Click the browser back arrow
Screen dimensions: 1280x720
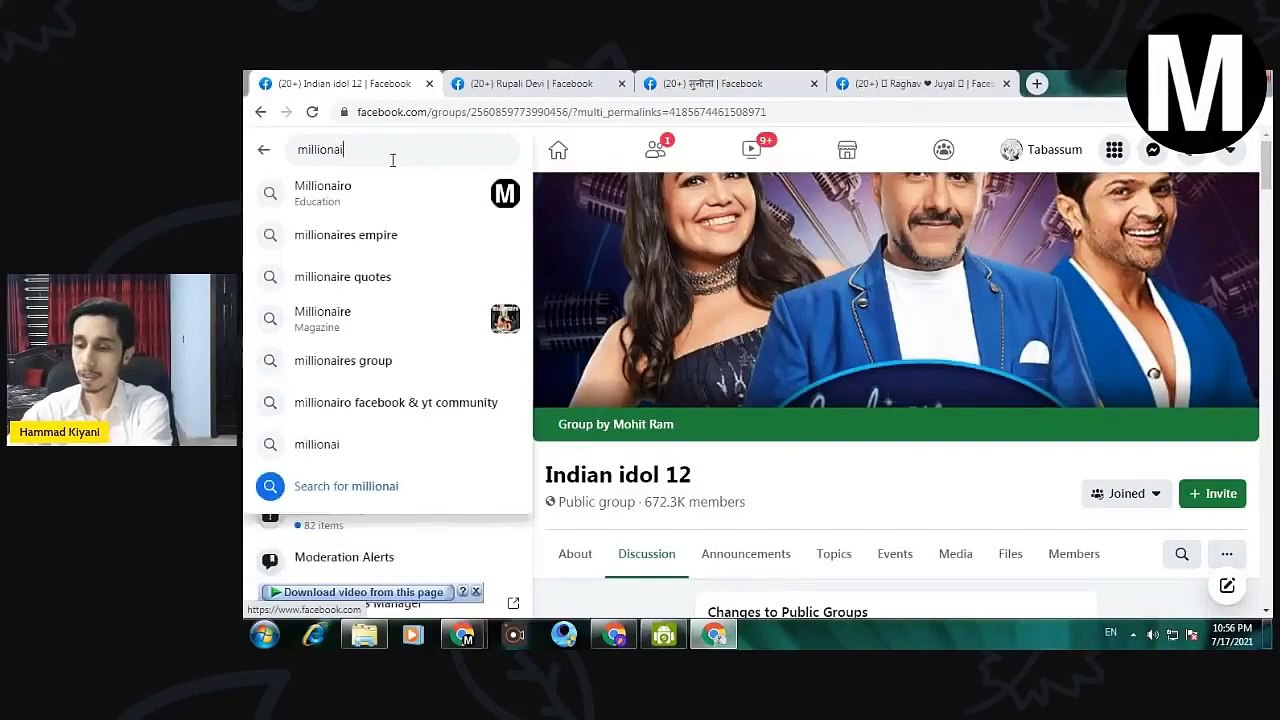pos(261,112)
